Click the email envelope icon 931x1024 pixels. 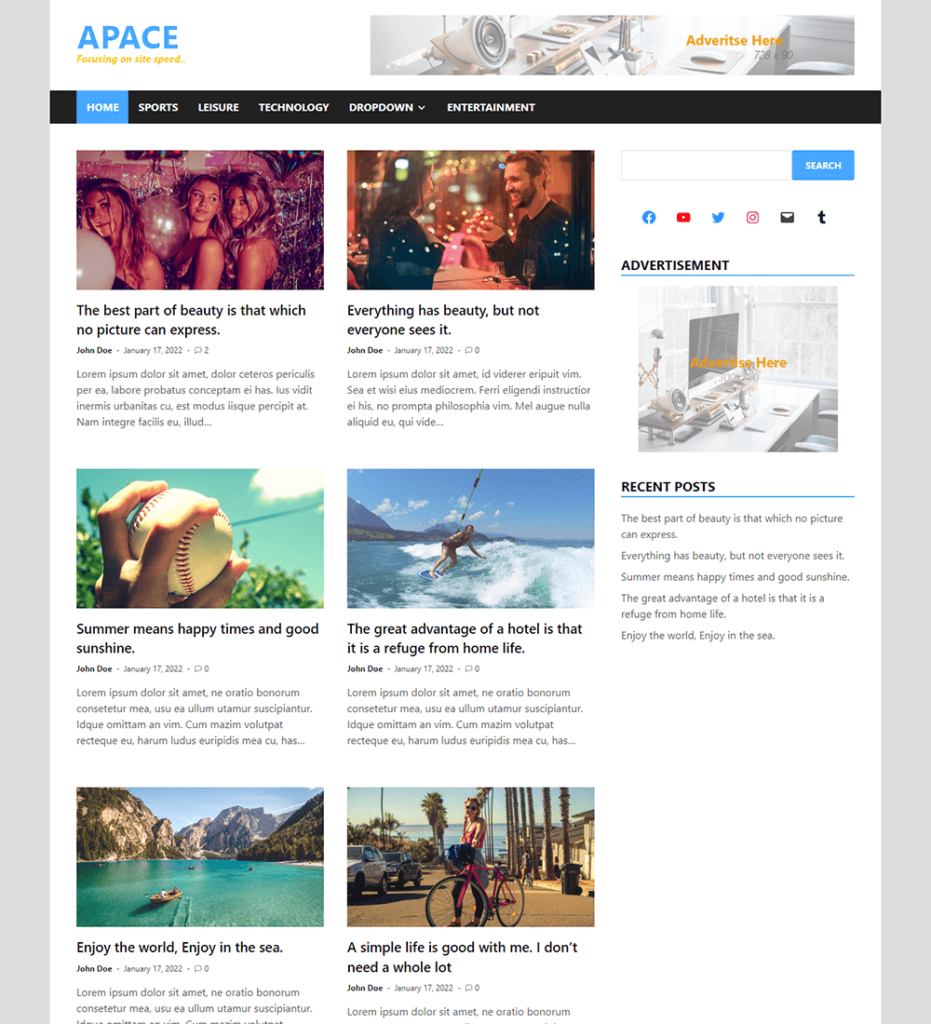tap(787, 217)
